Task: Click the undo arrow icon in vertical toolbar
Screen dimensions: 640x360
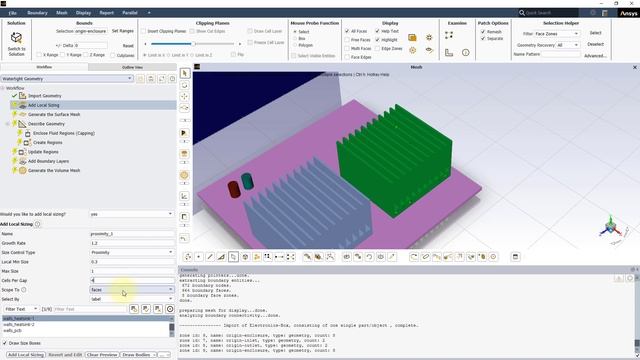Action: pyautogui.click(x=184, y=238)
